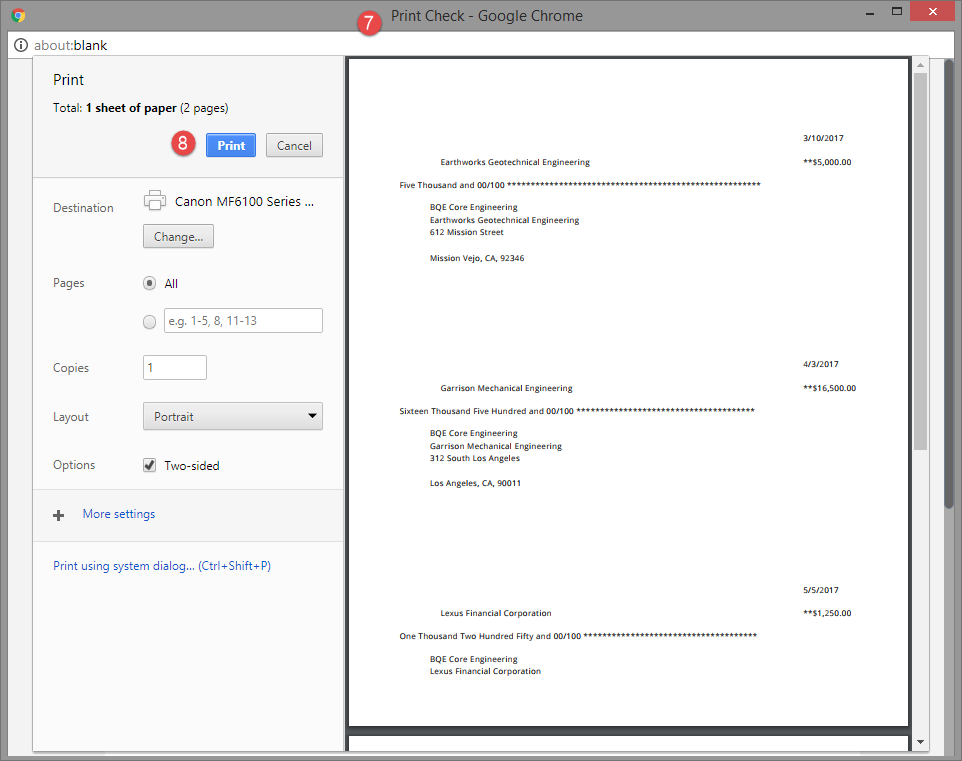Click the page info icon beside about:blank
The width and height of the screenshot is (962, 761).
tap(20, 45)
